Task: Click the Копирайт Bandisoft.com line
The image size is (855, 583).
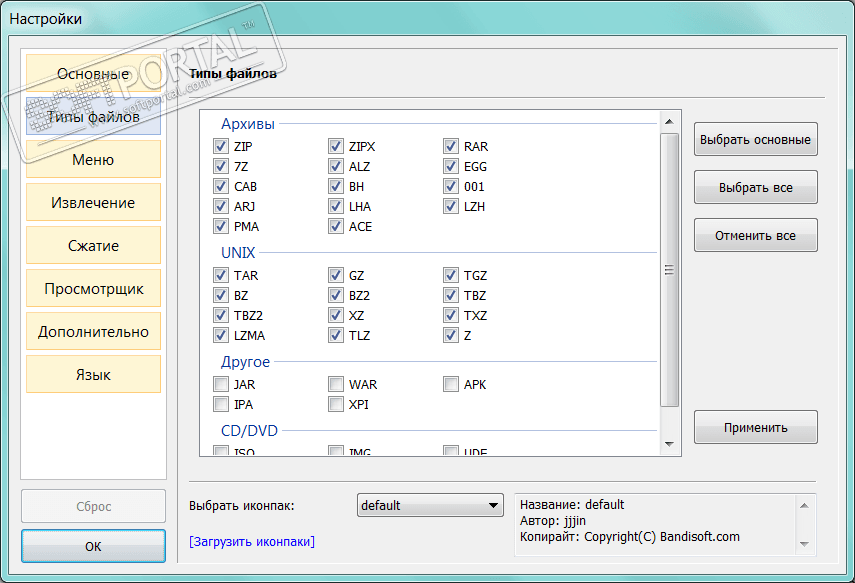Action: pos(630,537)
